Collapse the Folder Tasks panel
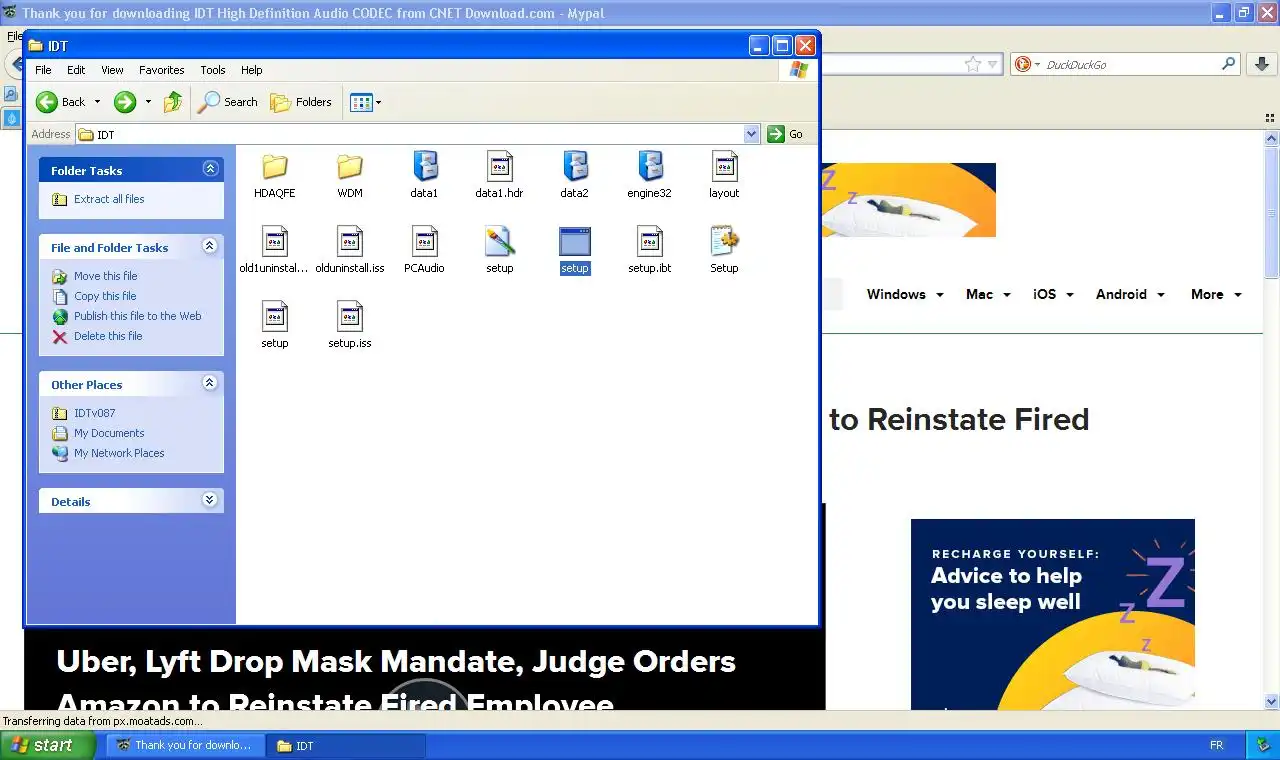 click(x=210, y=169)
